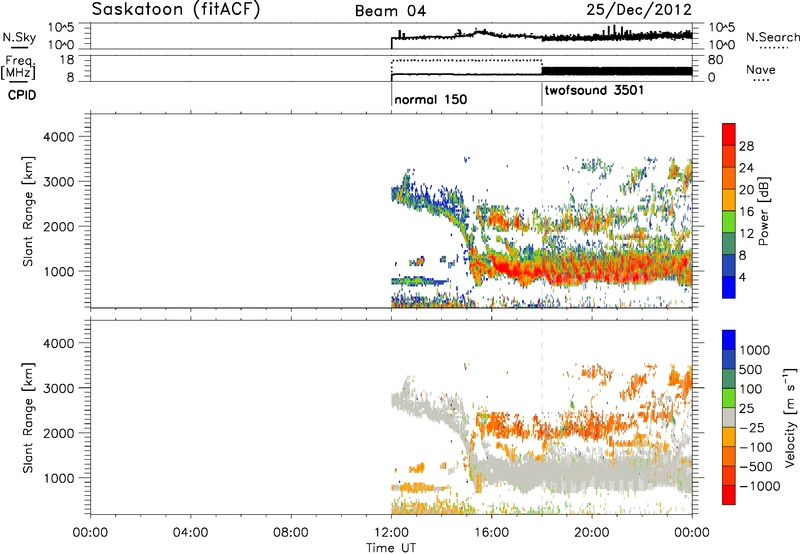
Task: Click the 'Freq. [MHz]' axis label
Action: coord(19,67)
